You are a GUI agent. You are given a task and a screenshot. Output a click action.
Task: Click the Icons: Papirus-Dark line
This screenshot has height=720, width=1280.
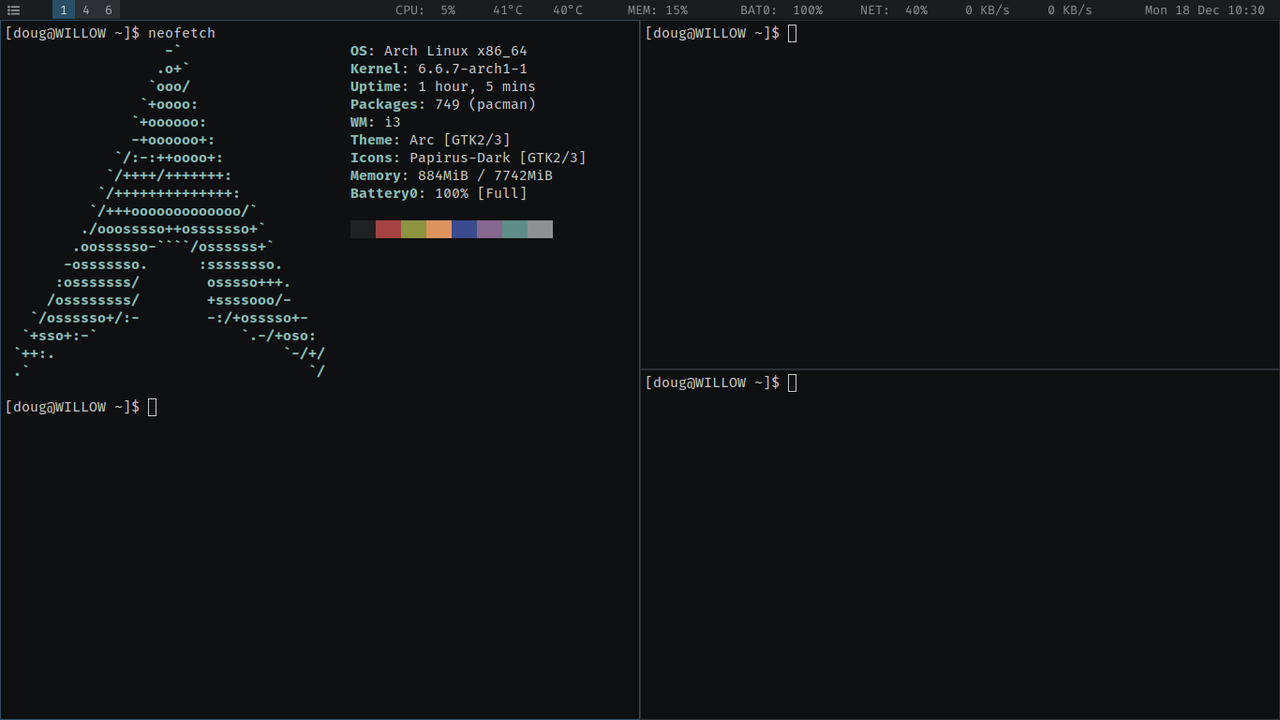pyautogui.click(x=468, y=158)
